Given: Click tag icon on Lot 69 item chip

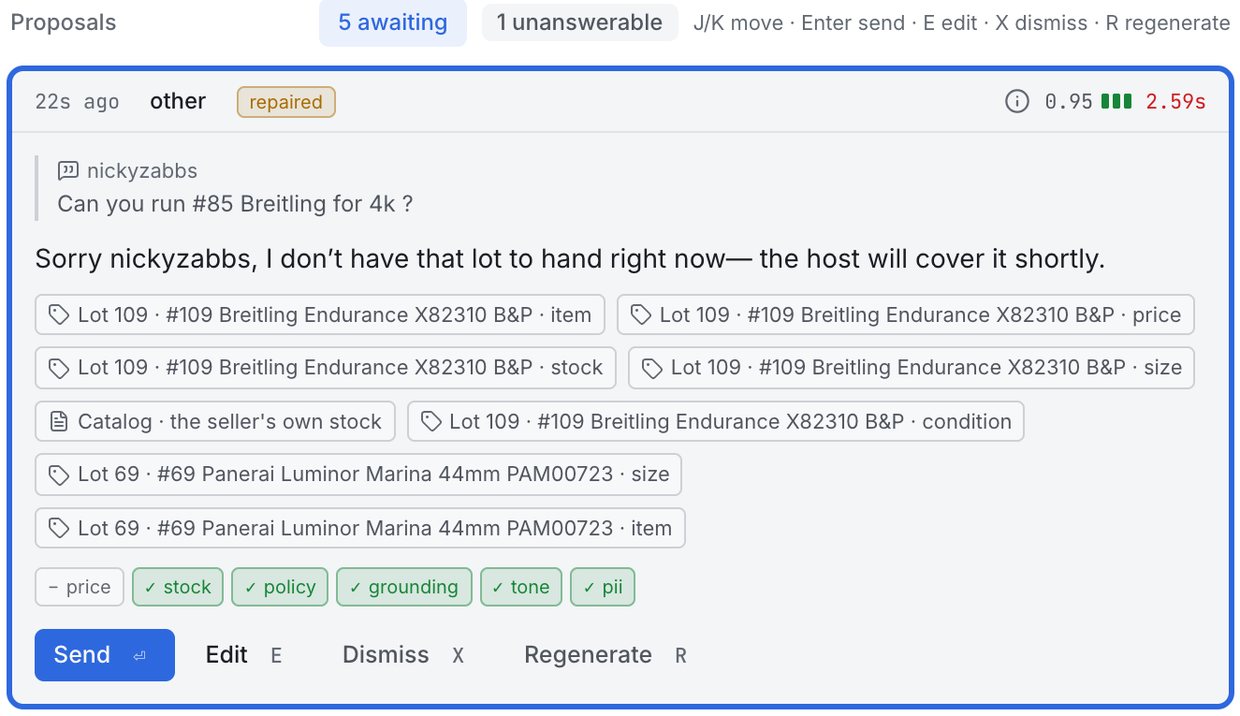Looking at the screenshot, I should coord(59,528).
